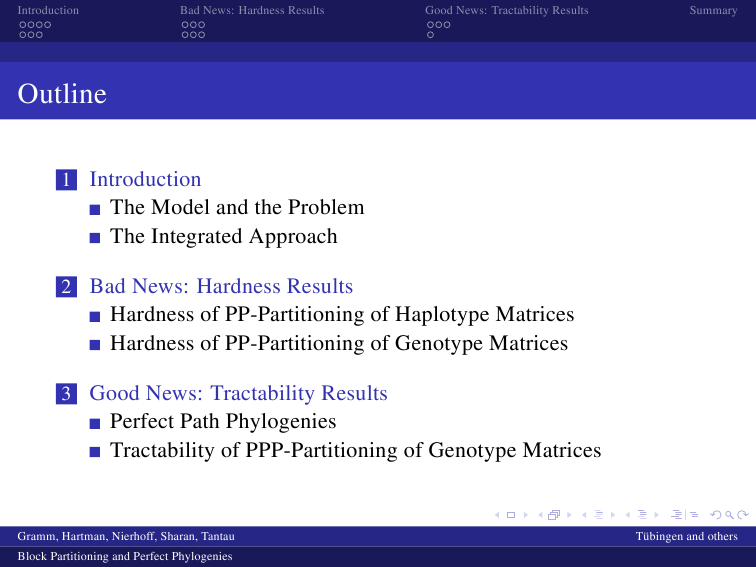Click fourth circle in Introduction's top row
Screen dimensions: 756x567
(47, 25)
